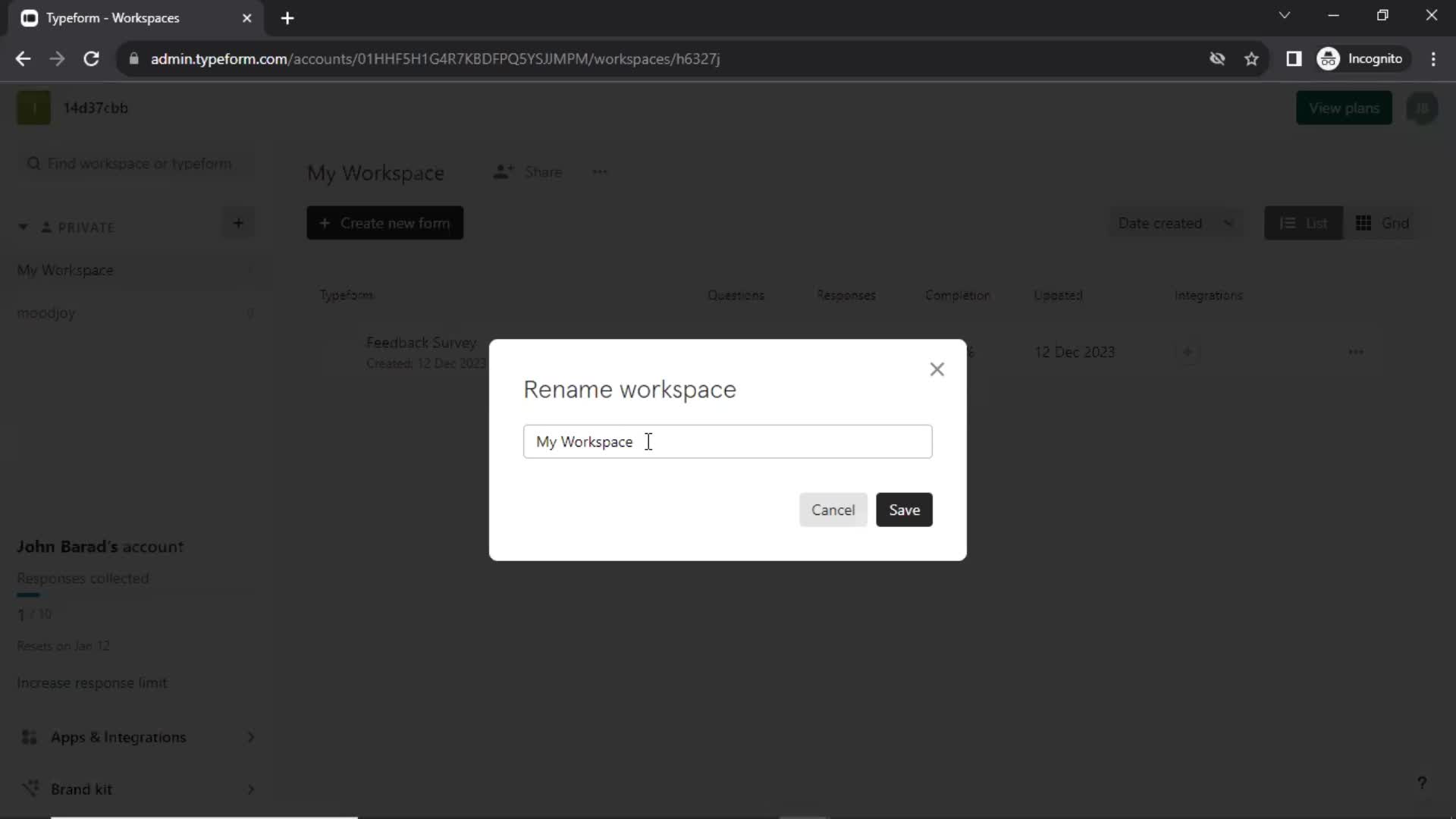The image size is (1456, 819).
Task: Click the Typeform column header
Action: tap(347, 295)
